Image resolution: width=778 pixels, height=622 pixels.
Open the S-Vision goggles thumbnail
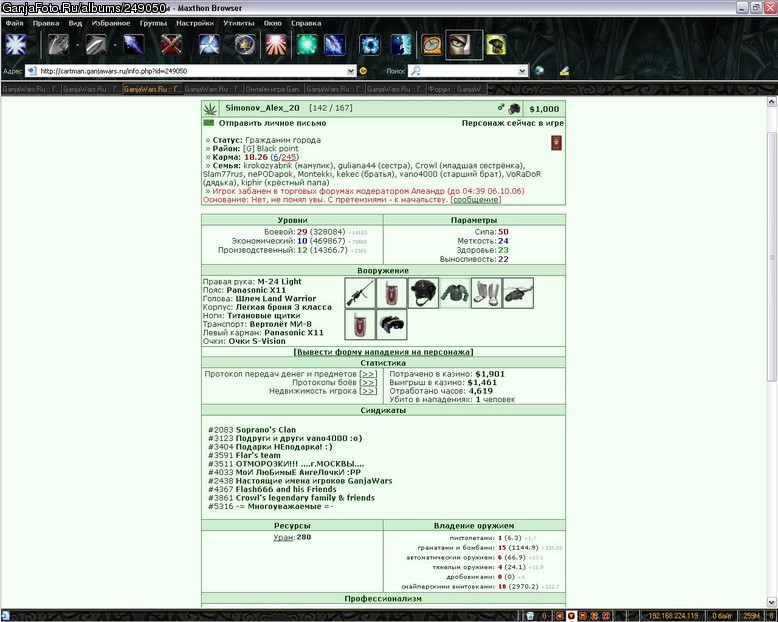pos(391,324)
